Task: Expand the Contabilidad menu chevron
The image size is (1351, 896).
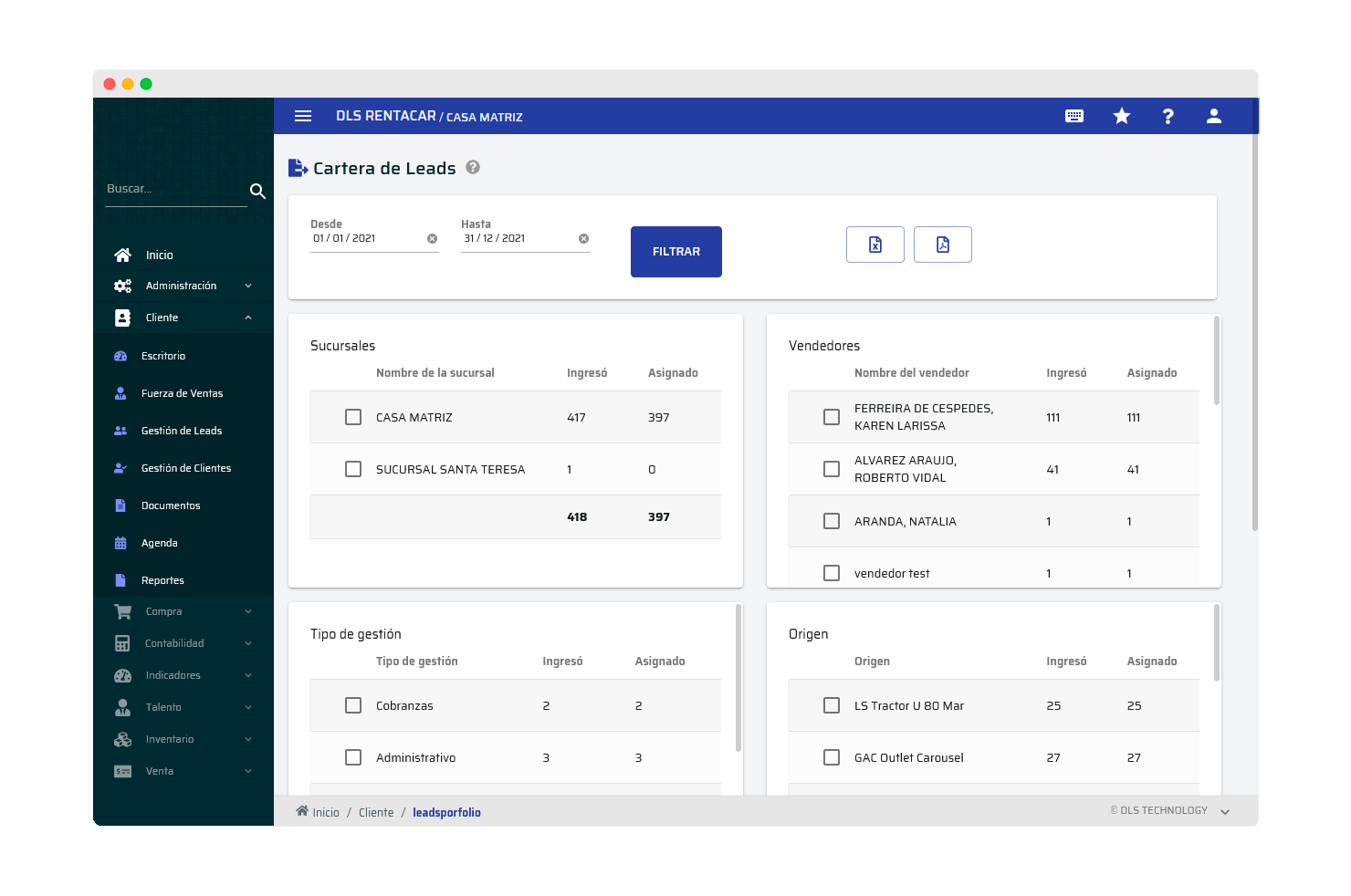Action: [x=248, y=643]
